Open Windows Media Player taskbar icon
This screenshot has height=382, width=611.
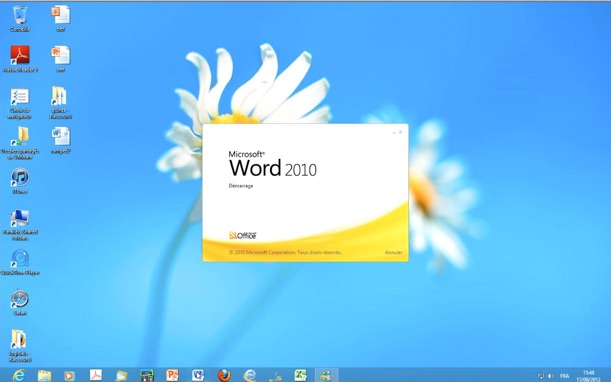(70, 375)
